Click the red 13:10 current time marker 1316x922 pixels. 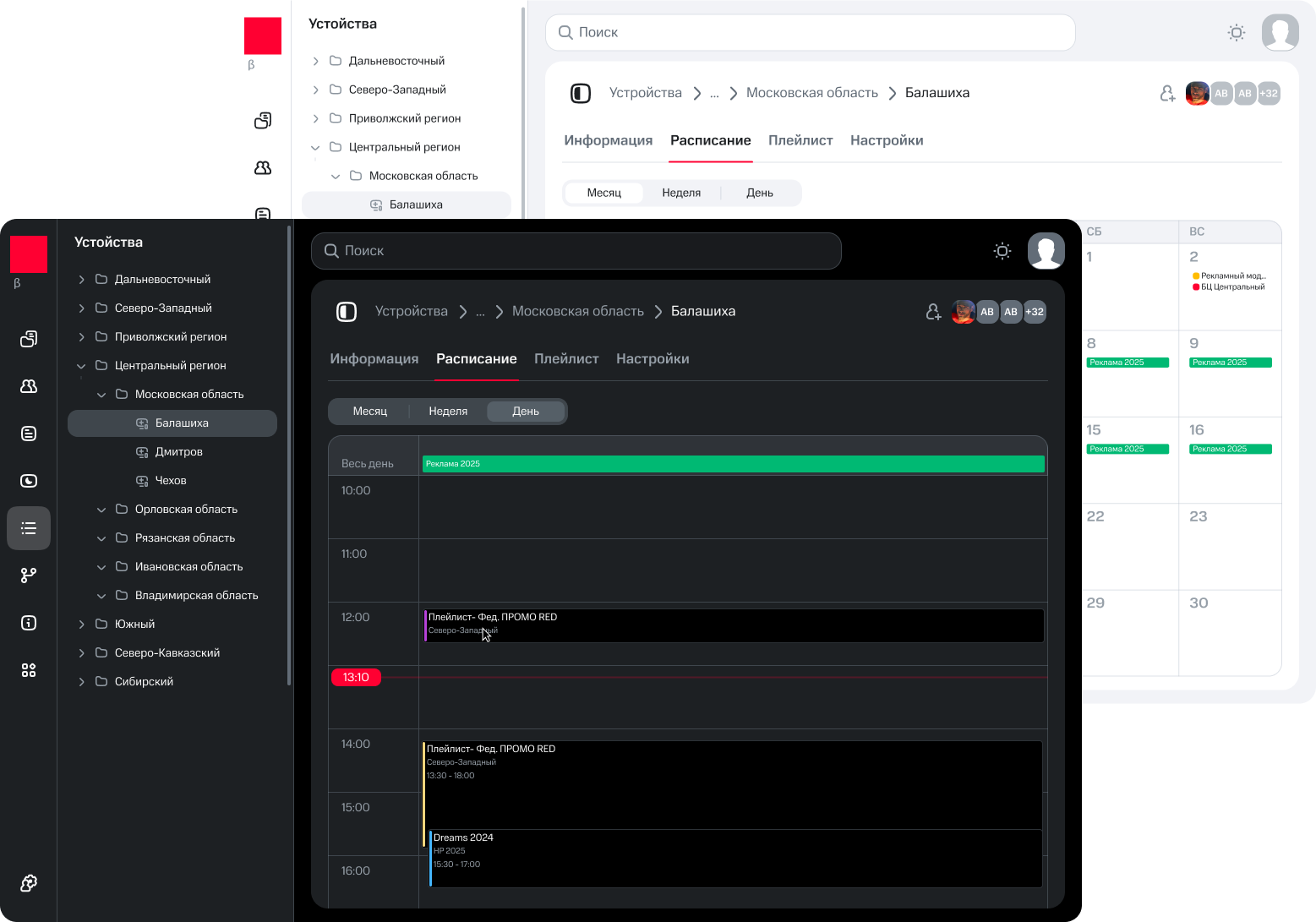click(356, 678)
